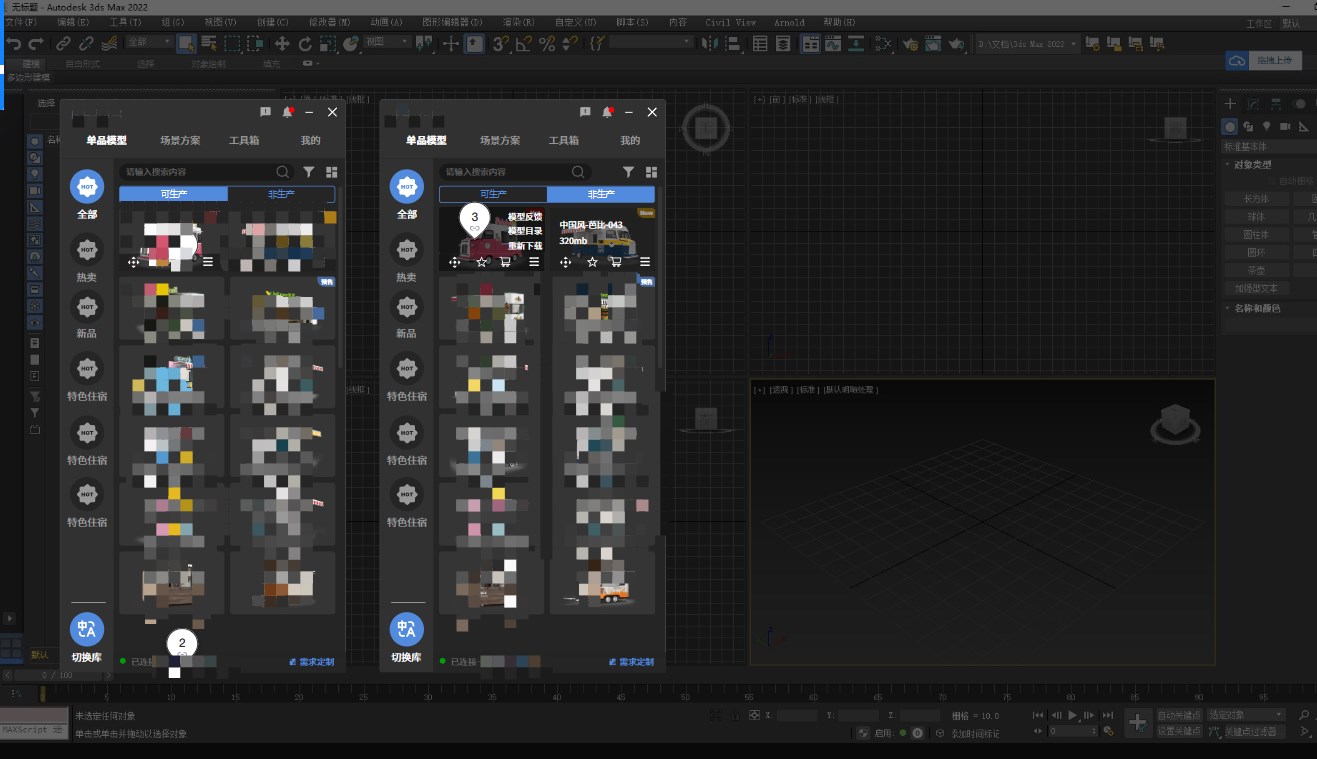
Task: Click the grid view icon in right library panel
Action: click(652, 172)
